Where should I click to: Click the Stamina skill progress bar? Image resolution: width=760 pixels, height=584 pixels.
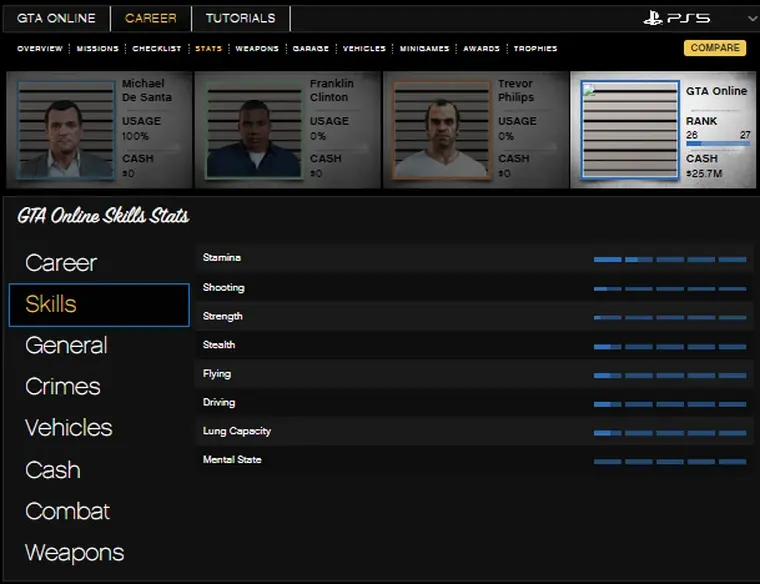point(669,259)
